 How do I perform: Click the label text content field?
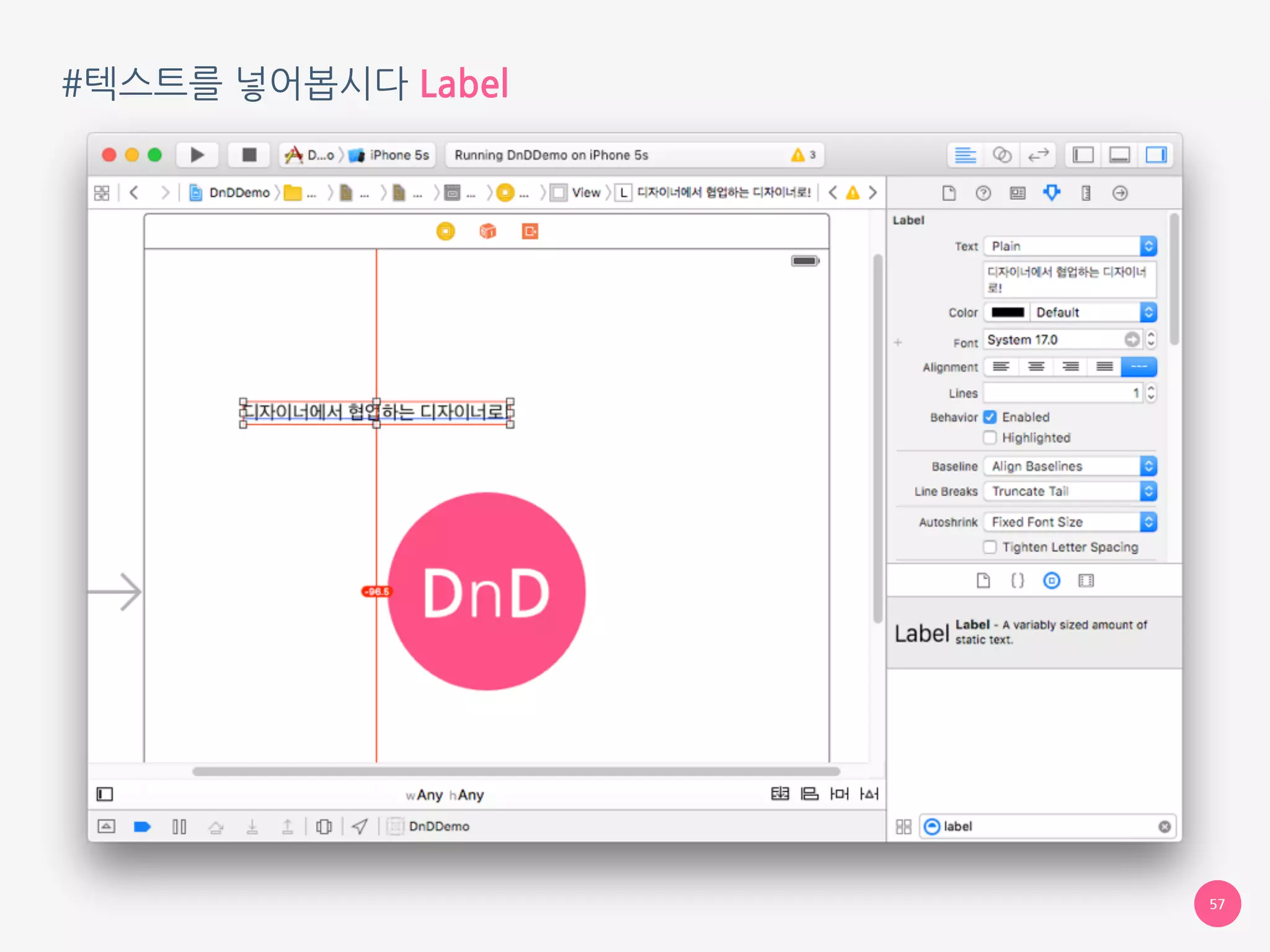pos(1070,280)
